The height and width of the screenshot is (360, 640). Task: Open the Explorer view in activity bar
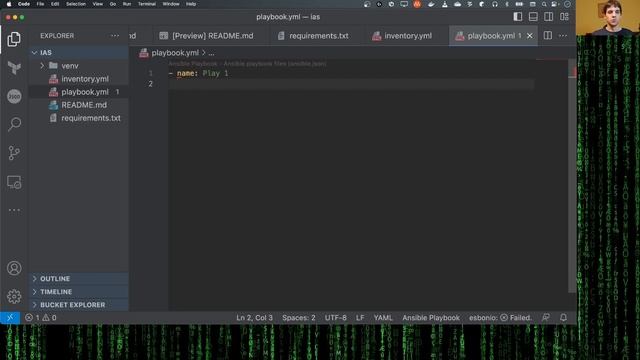tap(14, 39)
